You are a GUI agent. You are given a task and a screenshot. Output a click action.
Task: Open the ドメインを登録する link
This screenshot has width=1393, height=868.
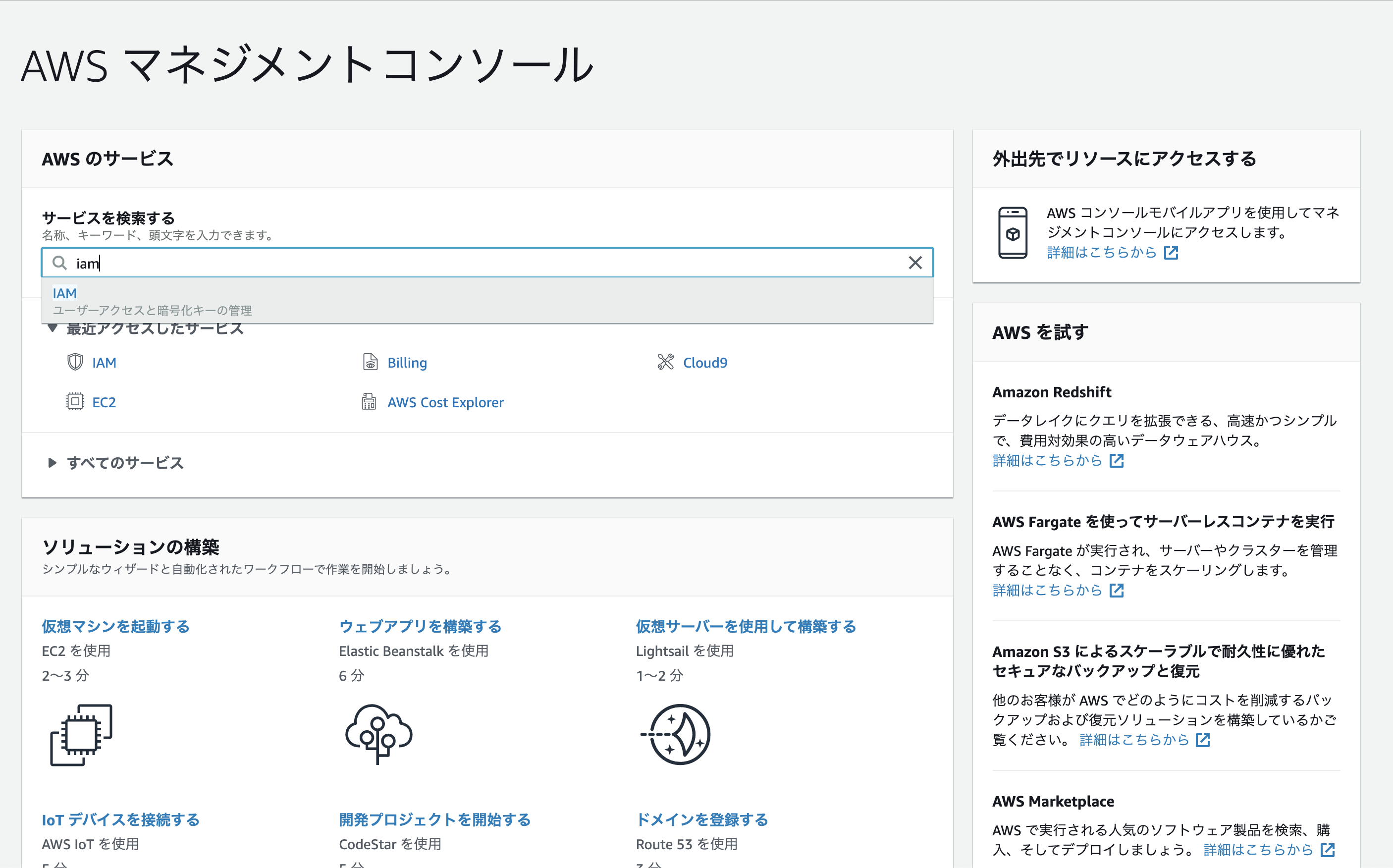click(702, 820)
